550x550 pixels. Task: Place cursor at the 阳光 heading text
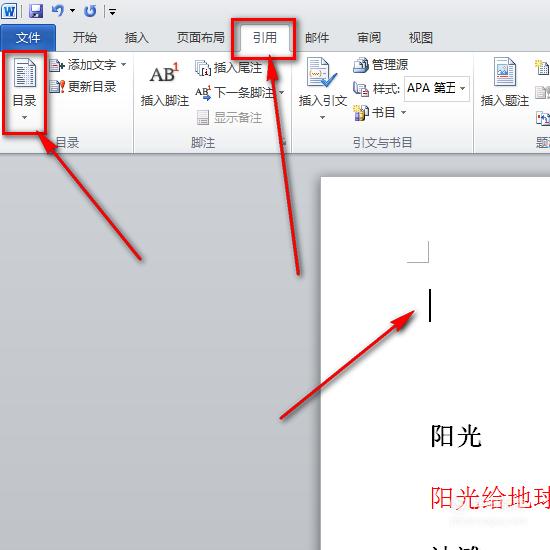(x=456, y=436)
